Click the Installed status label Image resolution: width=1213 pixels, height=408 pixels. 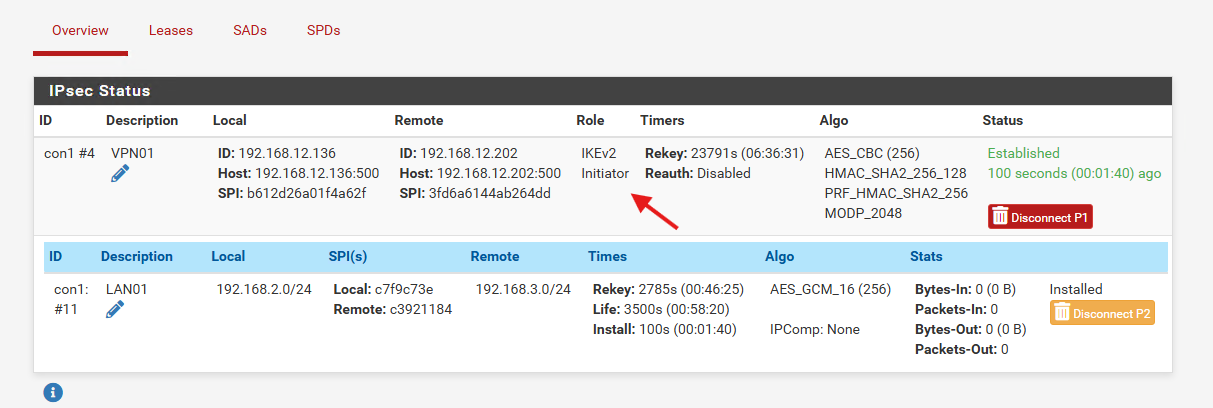(x=1076, y=289)
